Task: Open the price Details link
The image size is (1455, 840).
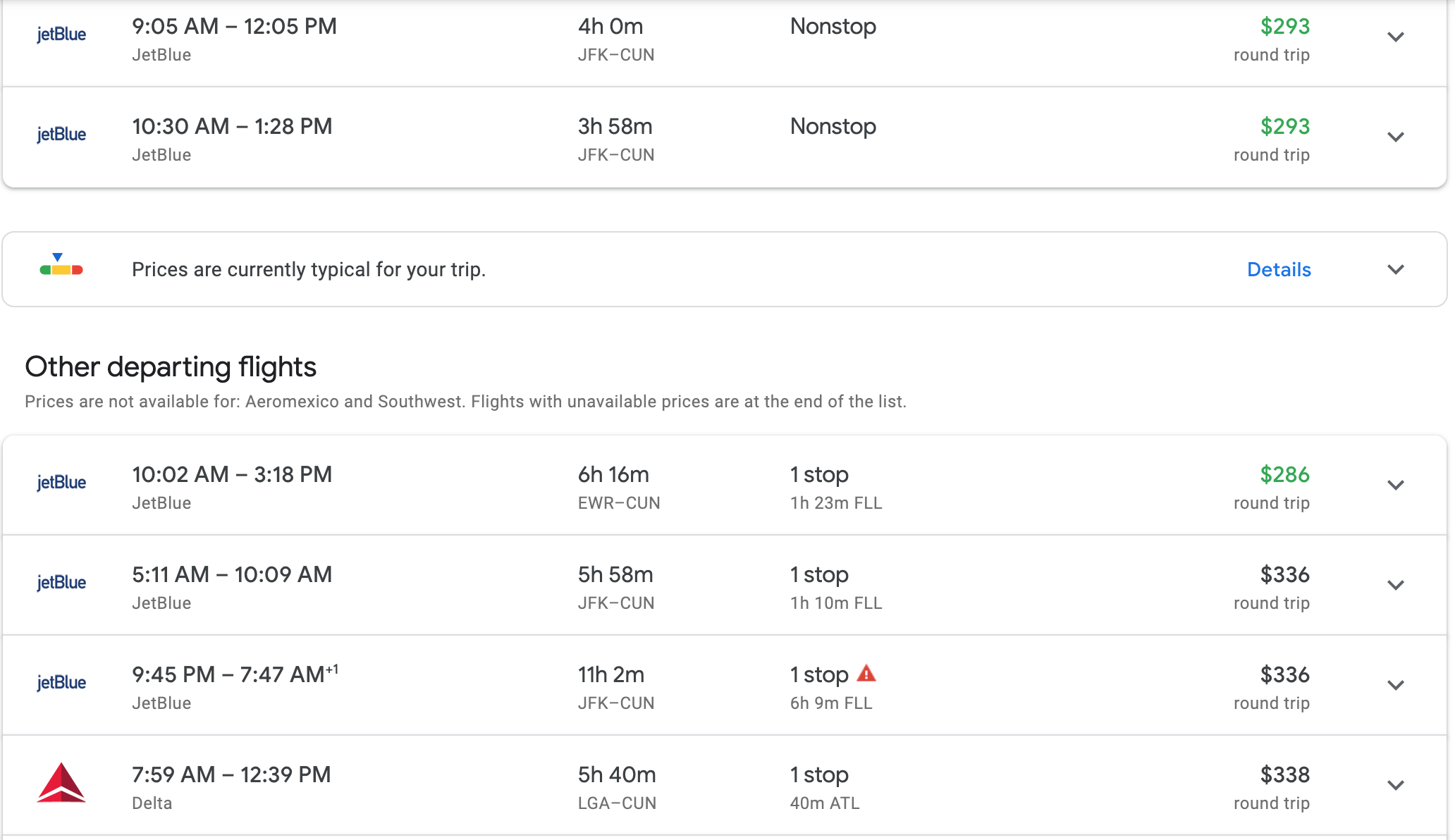Action: (x=1279, y=270)
